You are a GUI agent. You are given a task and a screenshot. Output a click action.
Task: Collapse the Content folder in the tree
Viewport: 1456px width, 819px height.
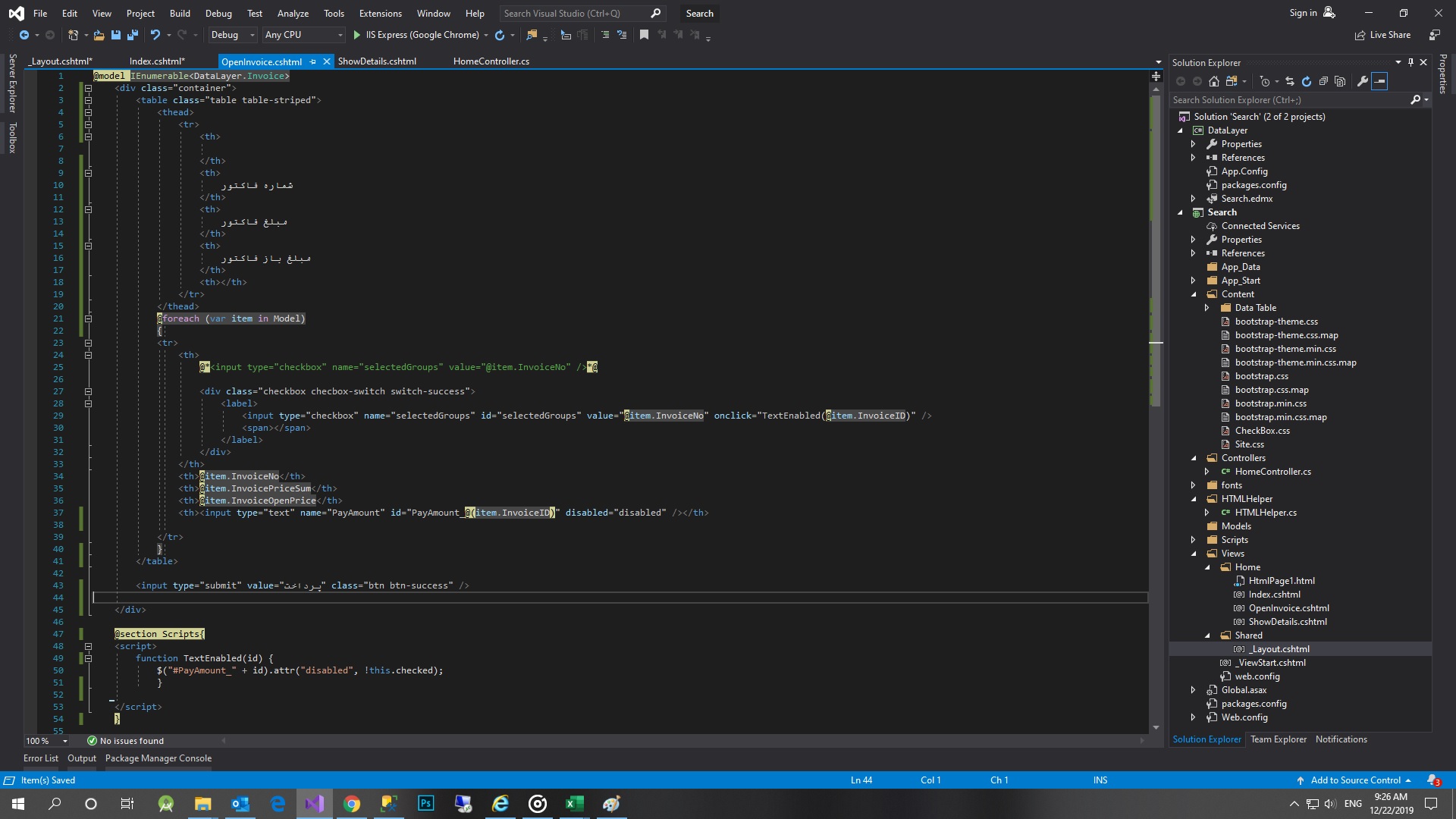point(1194,294)
